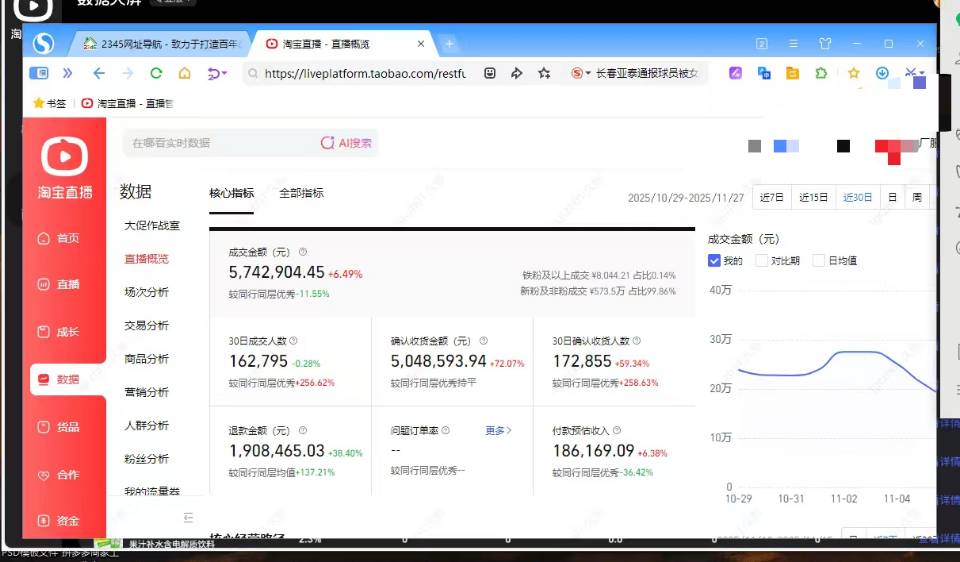Open 成长 growth section in sidebar
Viewport: 960px width, 562px height.
58,332
